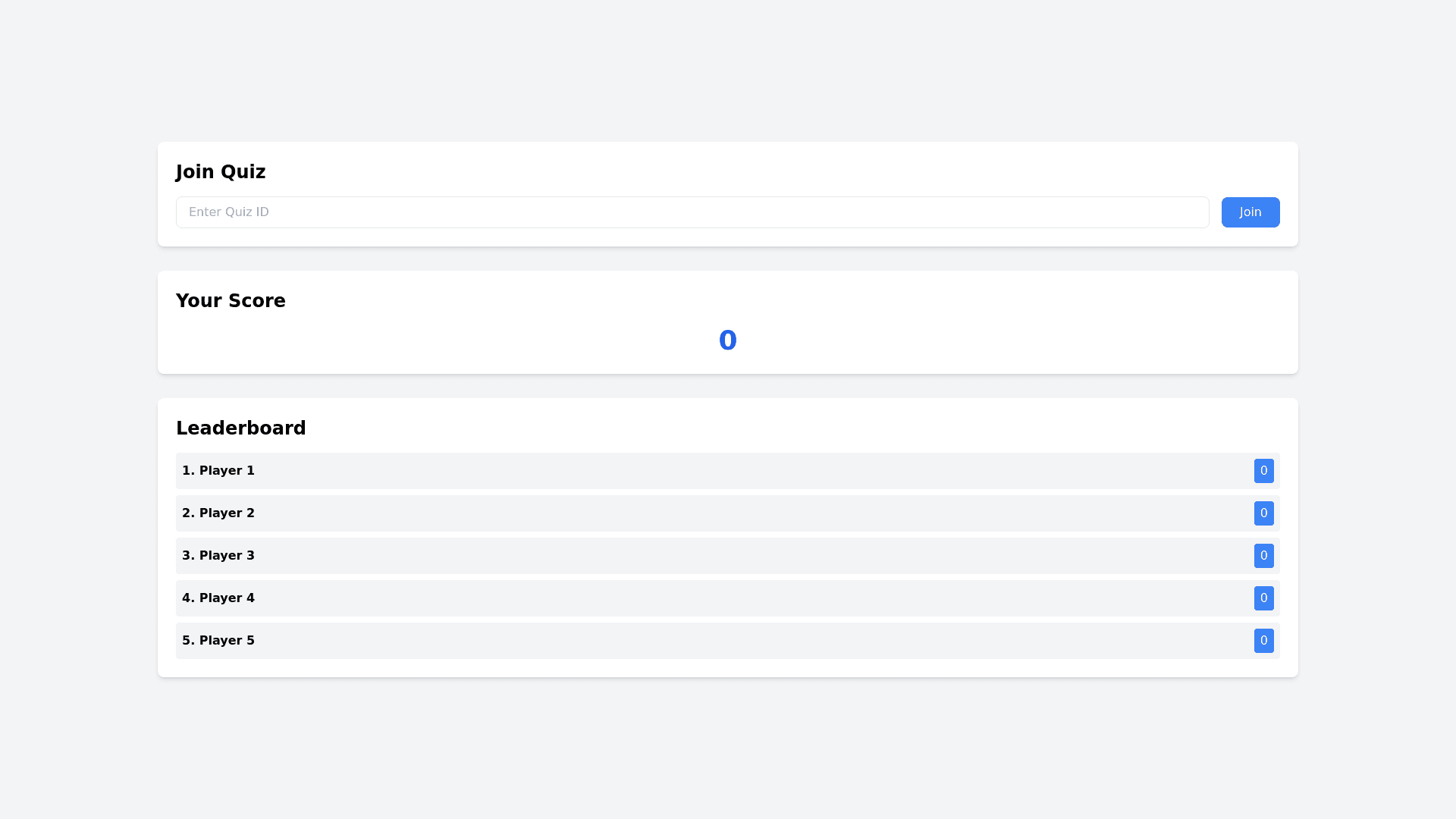This screenshot has height=819, width=1456.
Task: Click the Enter Quiz ID input field
Action: coord(692,212)
